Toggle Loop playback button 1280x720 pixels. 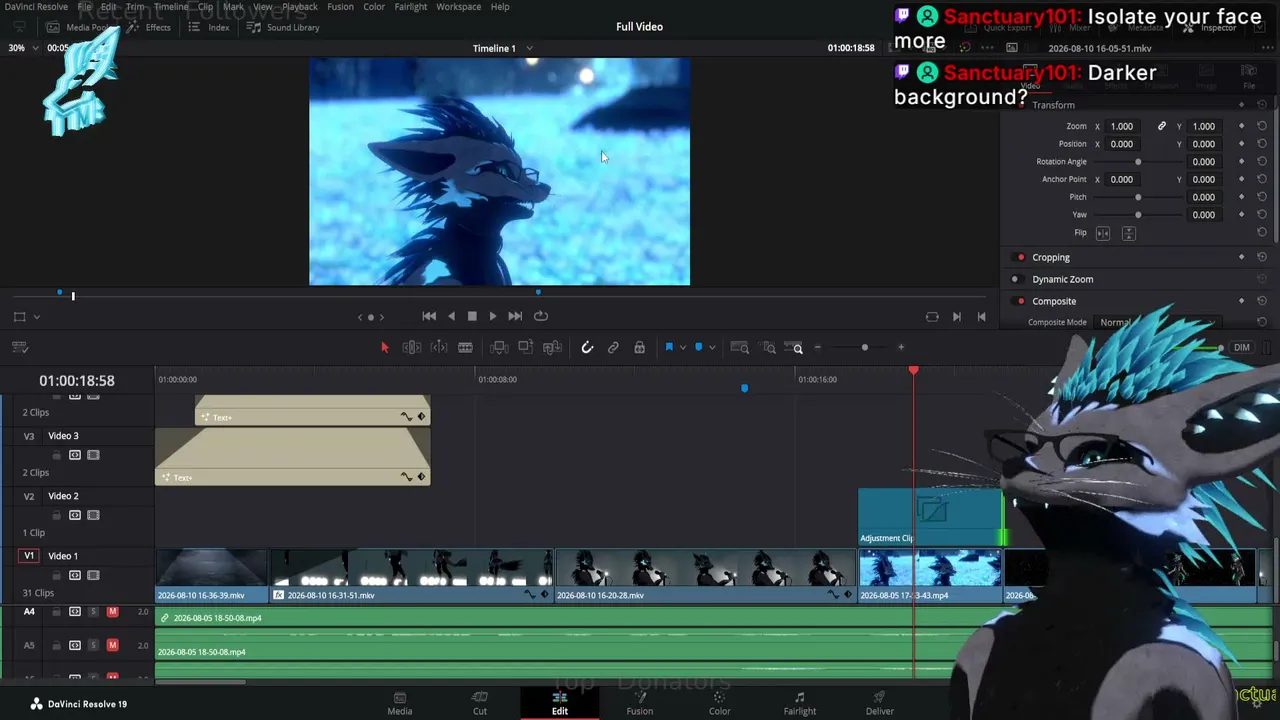pos(541,316)
